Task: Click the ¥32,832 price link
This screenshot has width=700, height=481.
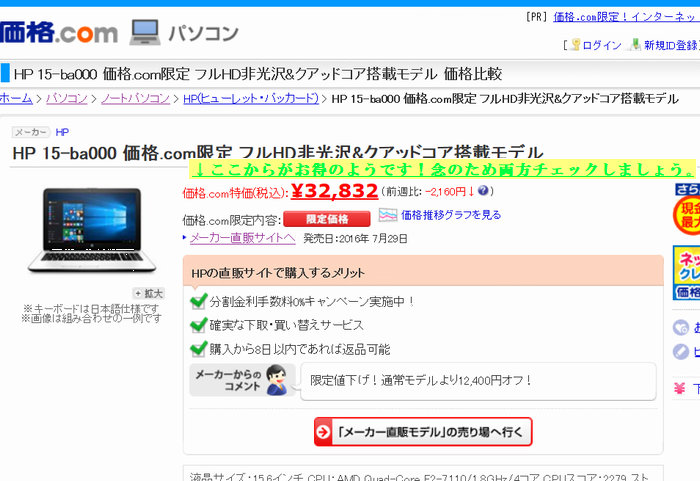Action: coord(334,191)
